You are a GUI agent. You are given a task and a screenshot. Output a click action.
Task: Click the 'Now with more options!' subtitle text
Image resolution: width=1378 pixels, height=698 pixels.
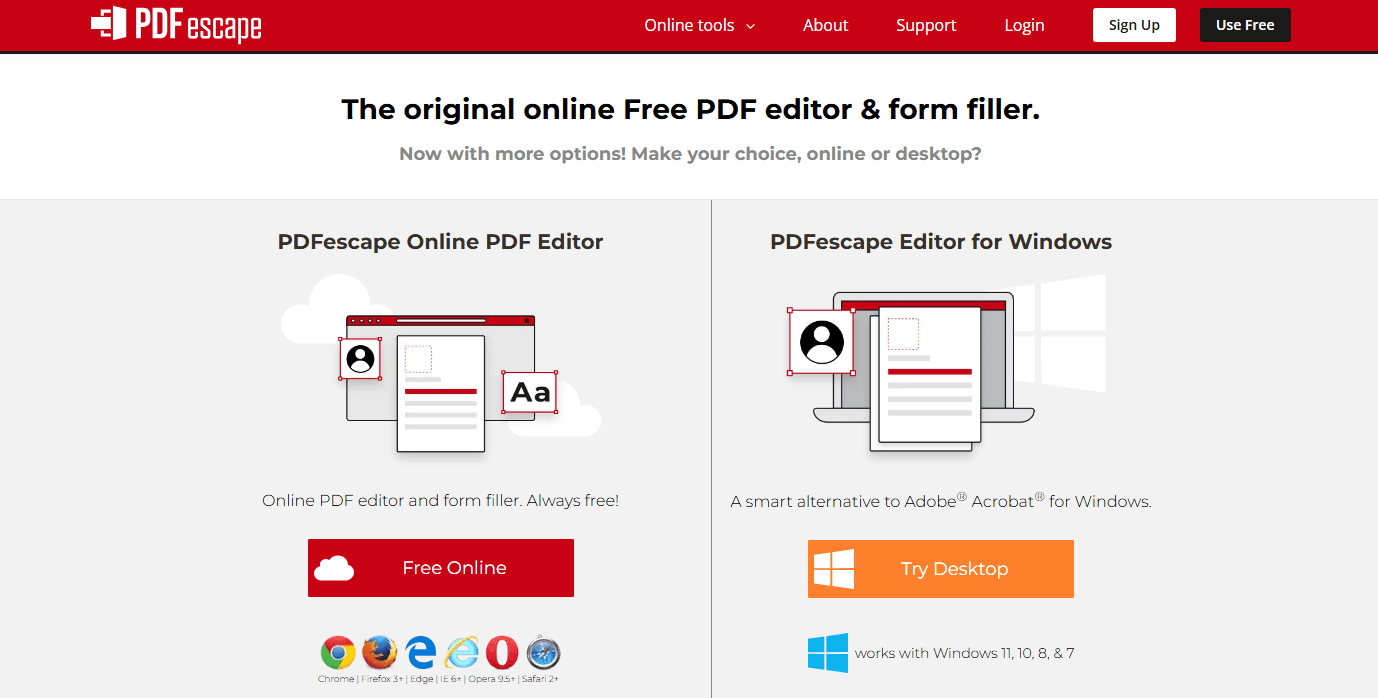coord(690,154)
